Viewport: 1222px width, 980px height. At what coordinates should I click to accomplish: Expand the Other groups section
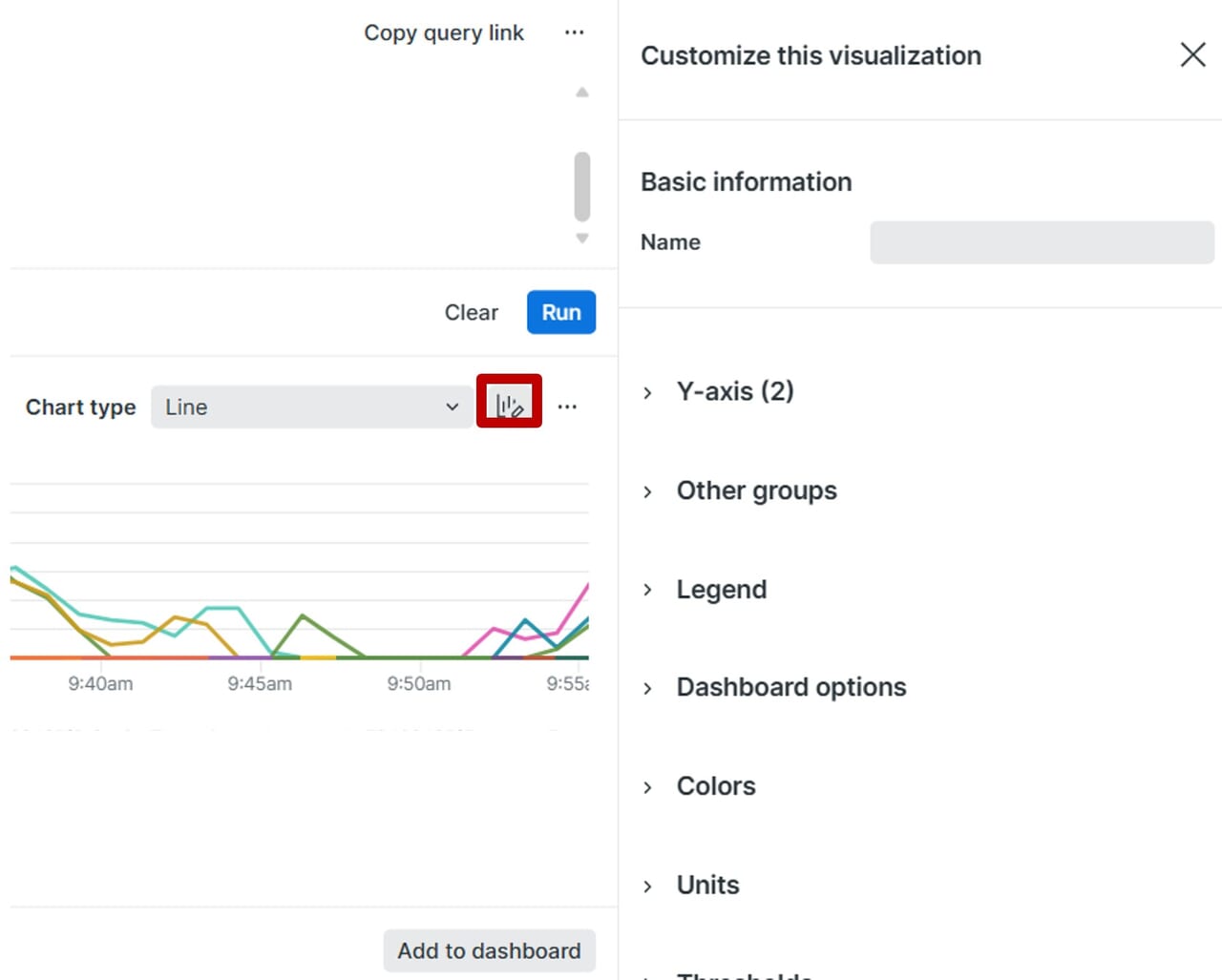click(x=756, y=490)
